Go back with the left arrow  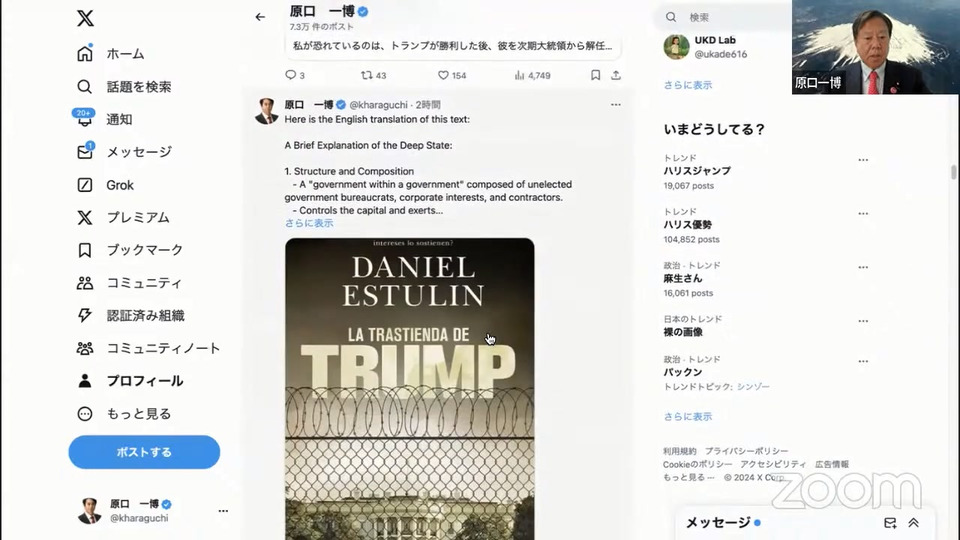click(260, 17)
